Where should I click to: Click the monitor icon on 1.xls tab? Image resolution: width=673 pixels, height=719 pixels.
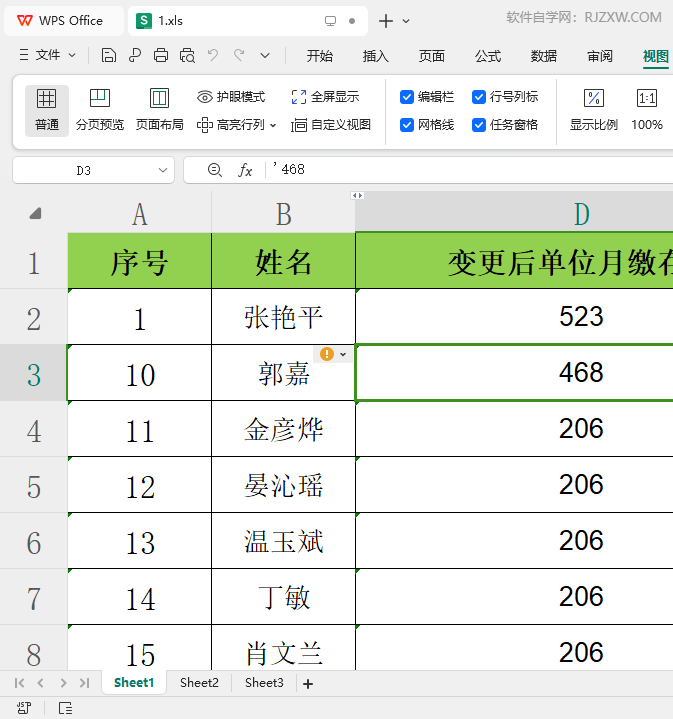click(x=330, y=21)
